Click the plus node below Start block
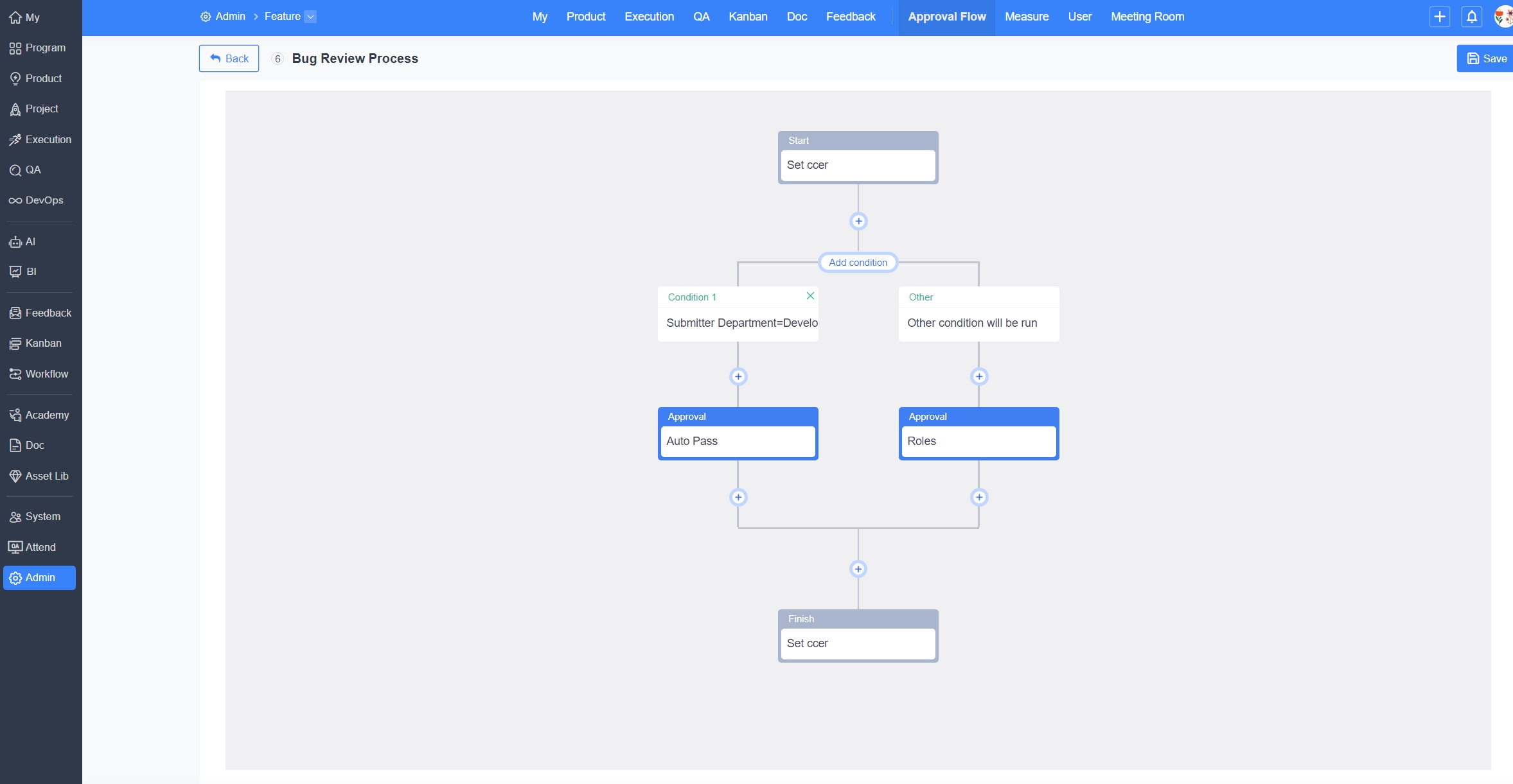Image resolution: width=1513 pixels, height=784 pixels. 858,222
